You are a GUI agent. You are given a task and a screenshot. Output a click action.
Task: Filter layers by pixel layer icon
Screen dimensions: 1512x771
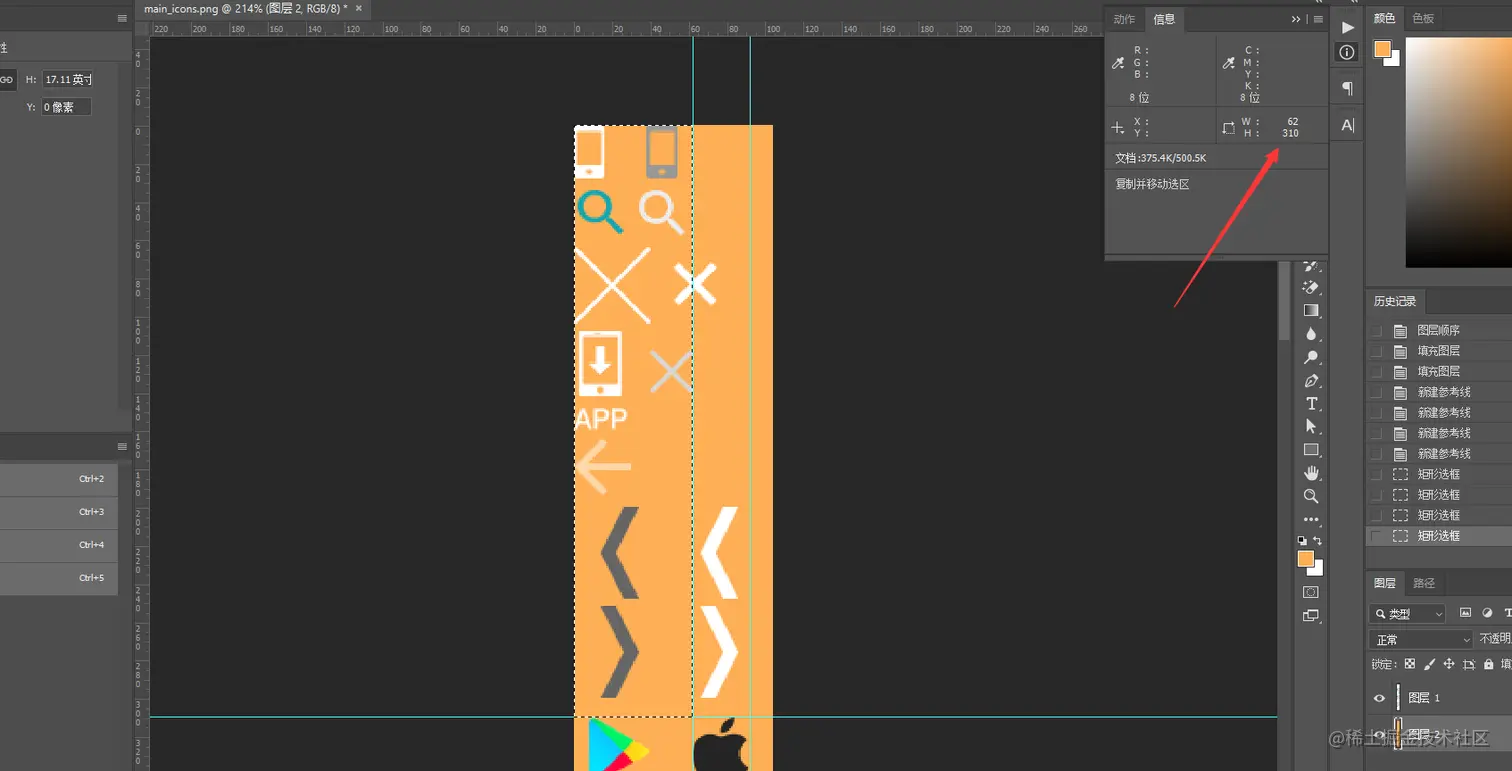click(x=1465, y=613)
